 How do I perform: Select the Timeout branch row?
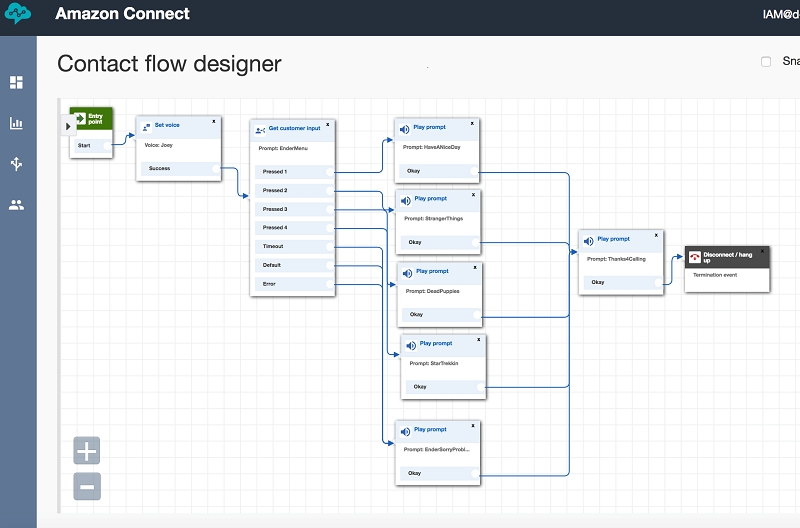click(294, 246)
